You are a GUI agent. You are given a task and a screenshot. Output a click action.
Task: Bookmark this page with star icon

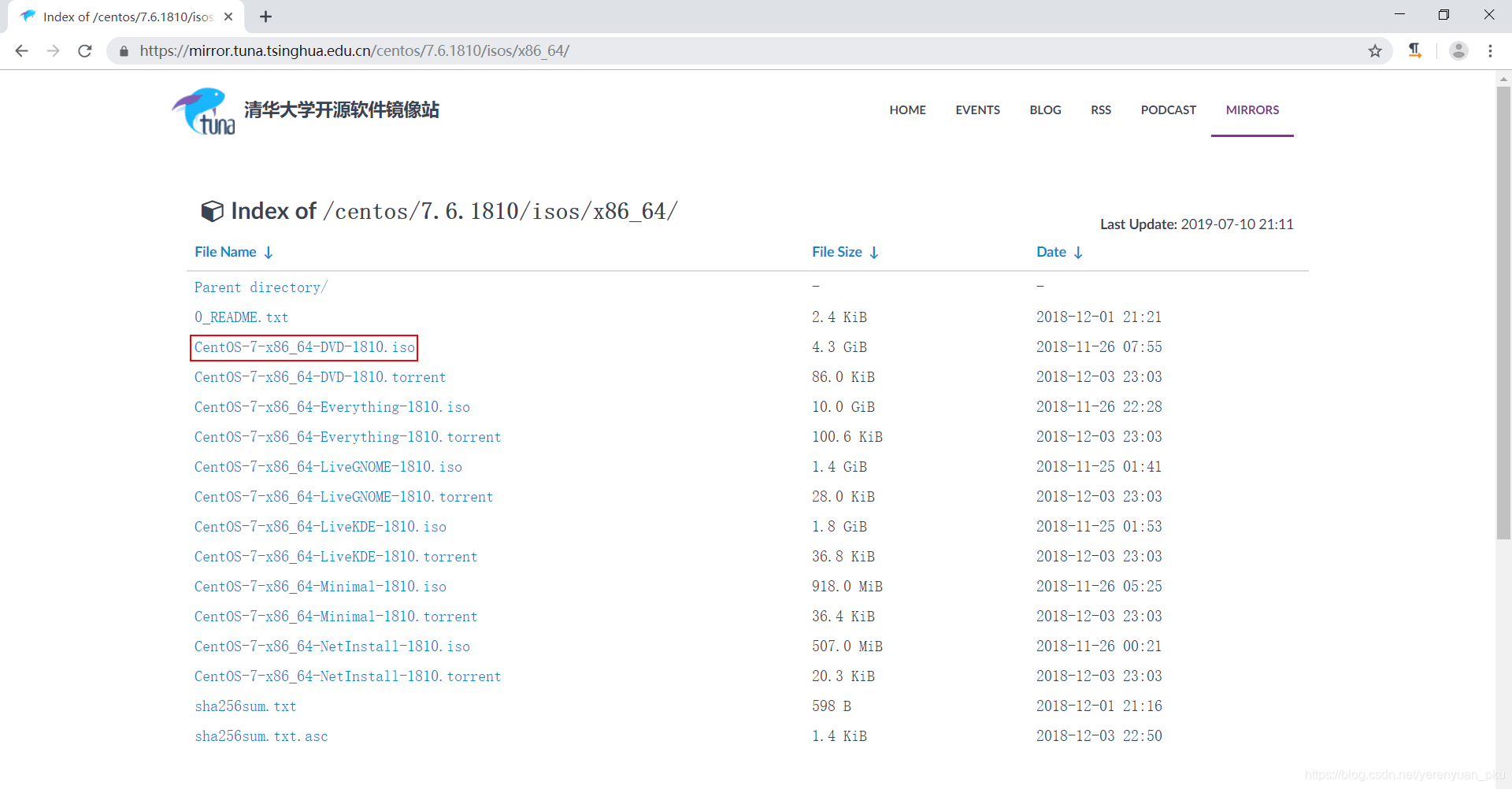1375,50
